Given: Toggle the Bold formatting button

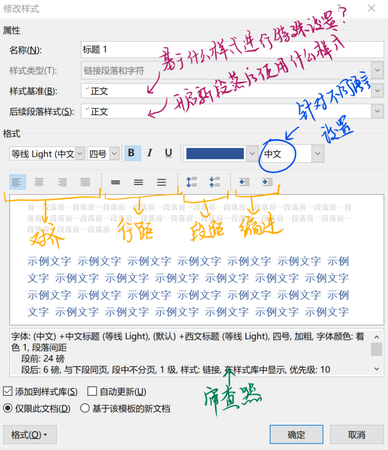Looking at the screenshot, I should (132, 153).
